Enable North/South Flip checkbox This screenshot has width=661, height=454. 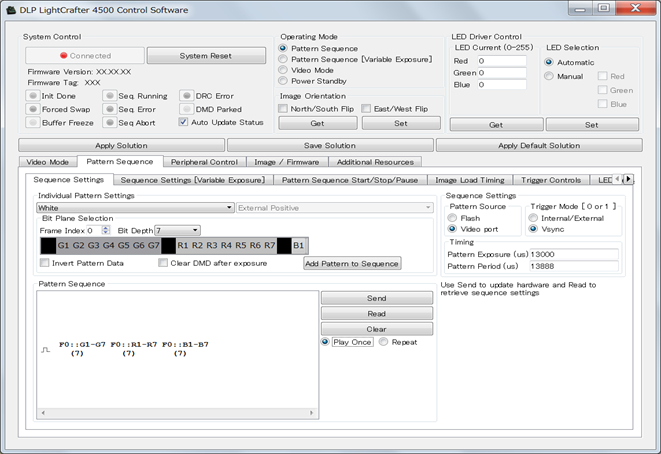click(x=283, y=109)
